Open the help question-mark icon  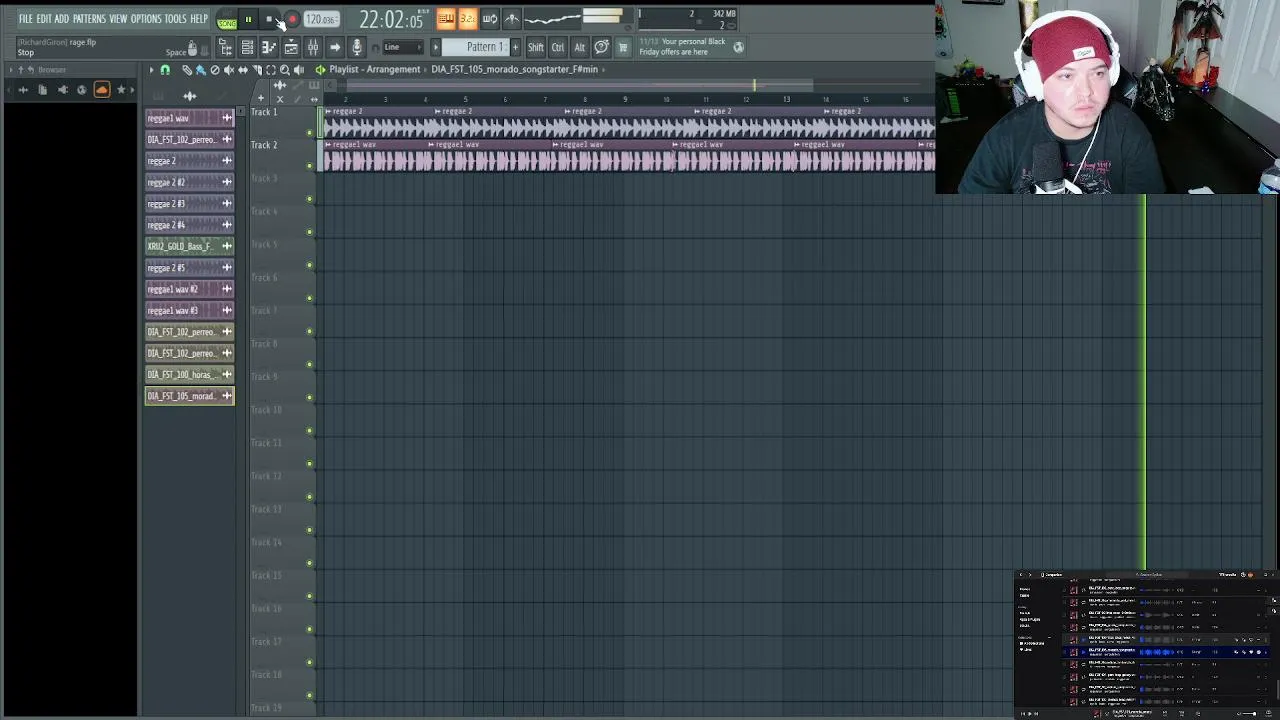601,47
